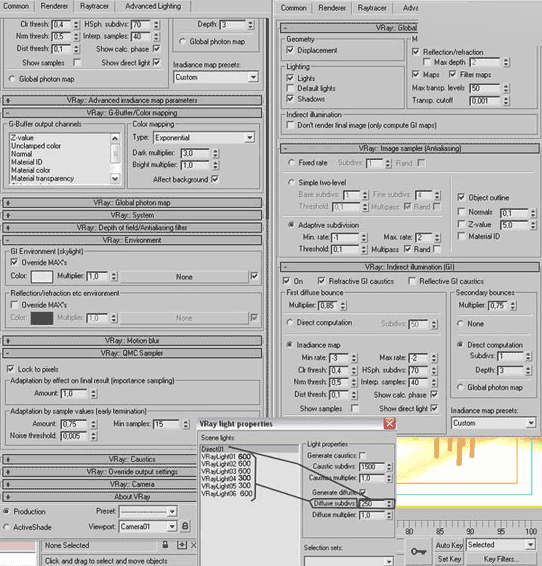Select the Fixed rate radio button
The height and width of the screenshot is (566, 542).
(291, 163)
